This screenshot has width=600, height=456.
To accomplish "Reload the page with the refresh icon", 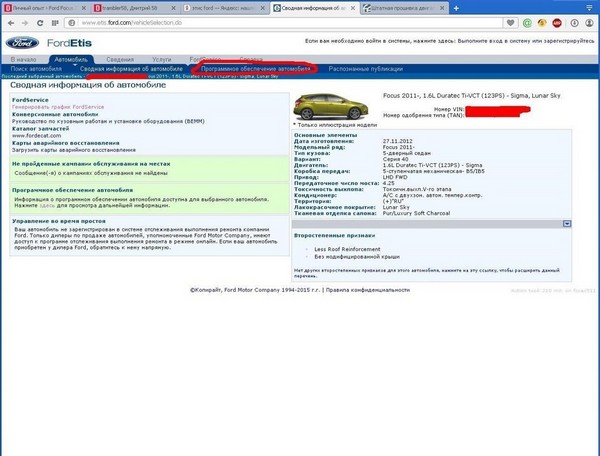I will pyautogui.click(x=40, y=23).
